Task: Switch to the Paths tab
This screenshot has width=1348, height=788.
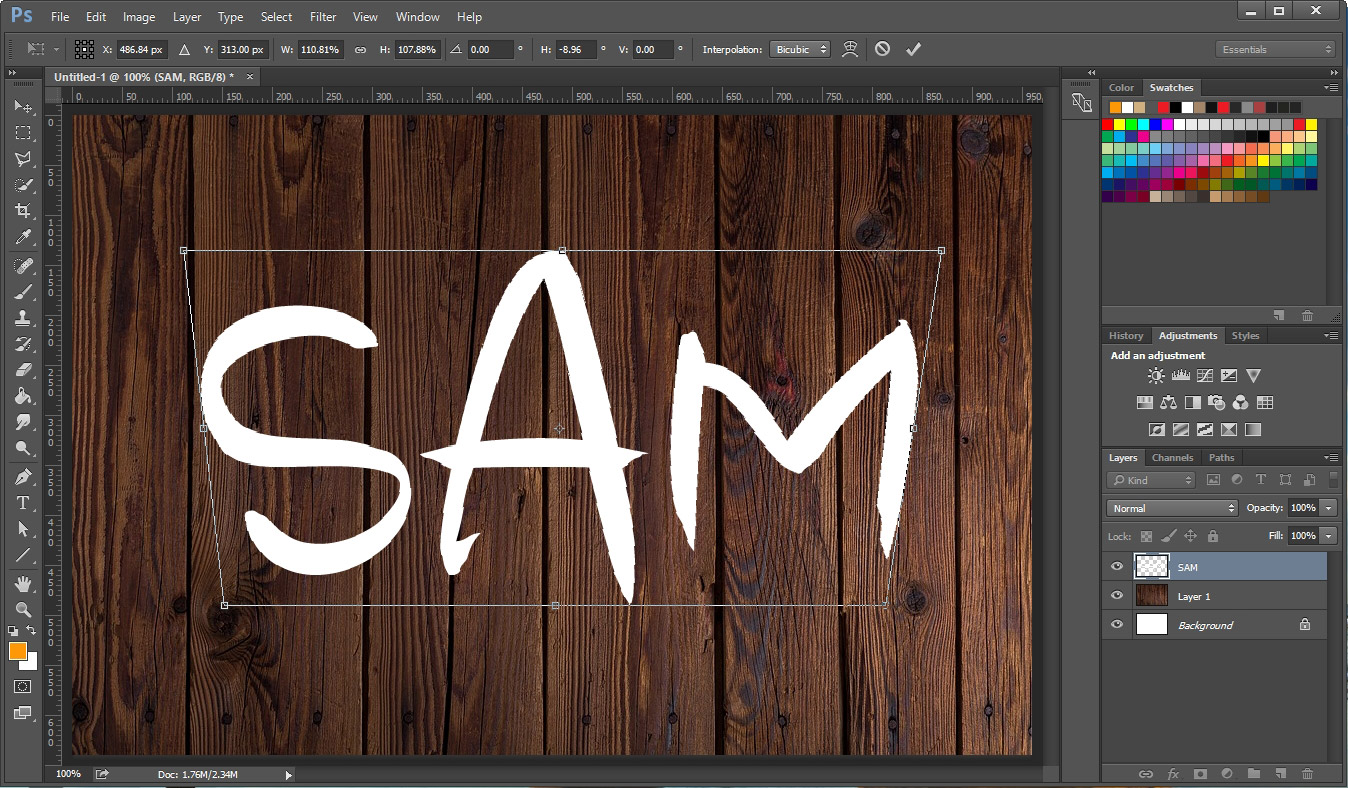Action: click(x=1222, y=457)
